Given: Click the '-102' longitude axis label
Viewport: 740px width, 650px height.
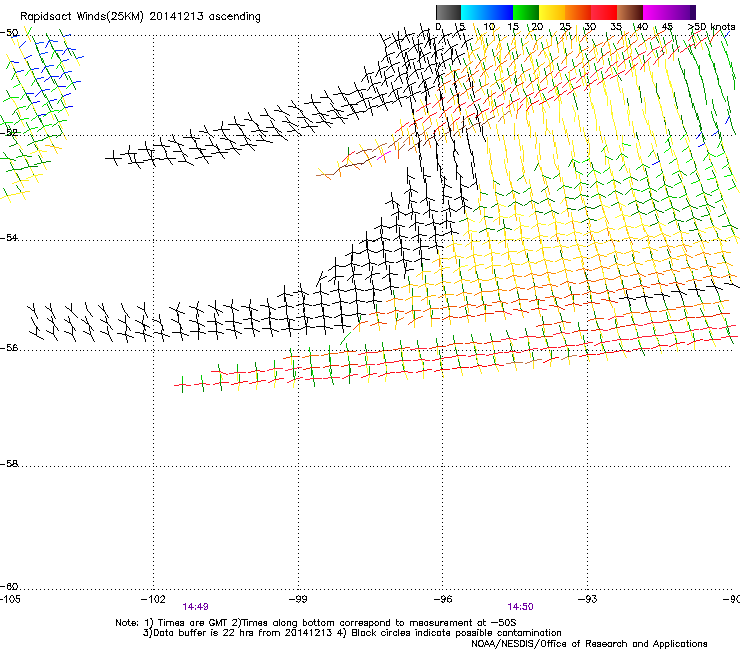Looking at the screenshot, I should pyautogui.click(x=153, y=599).
